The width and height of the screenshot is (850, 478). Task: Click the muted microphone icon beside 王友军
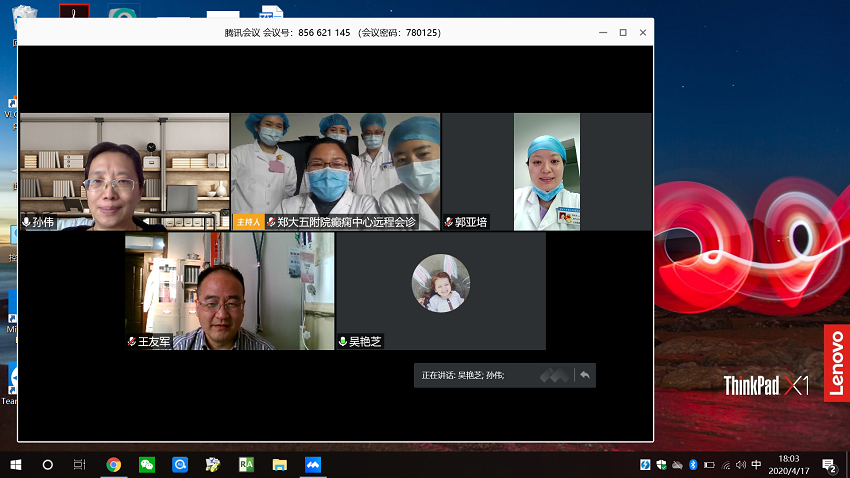pos(131,341)
